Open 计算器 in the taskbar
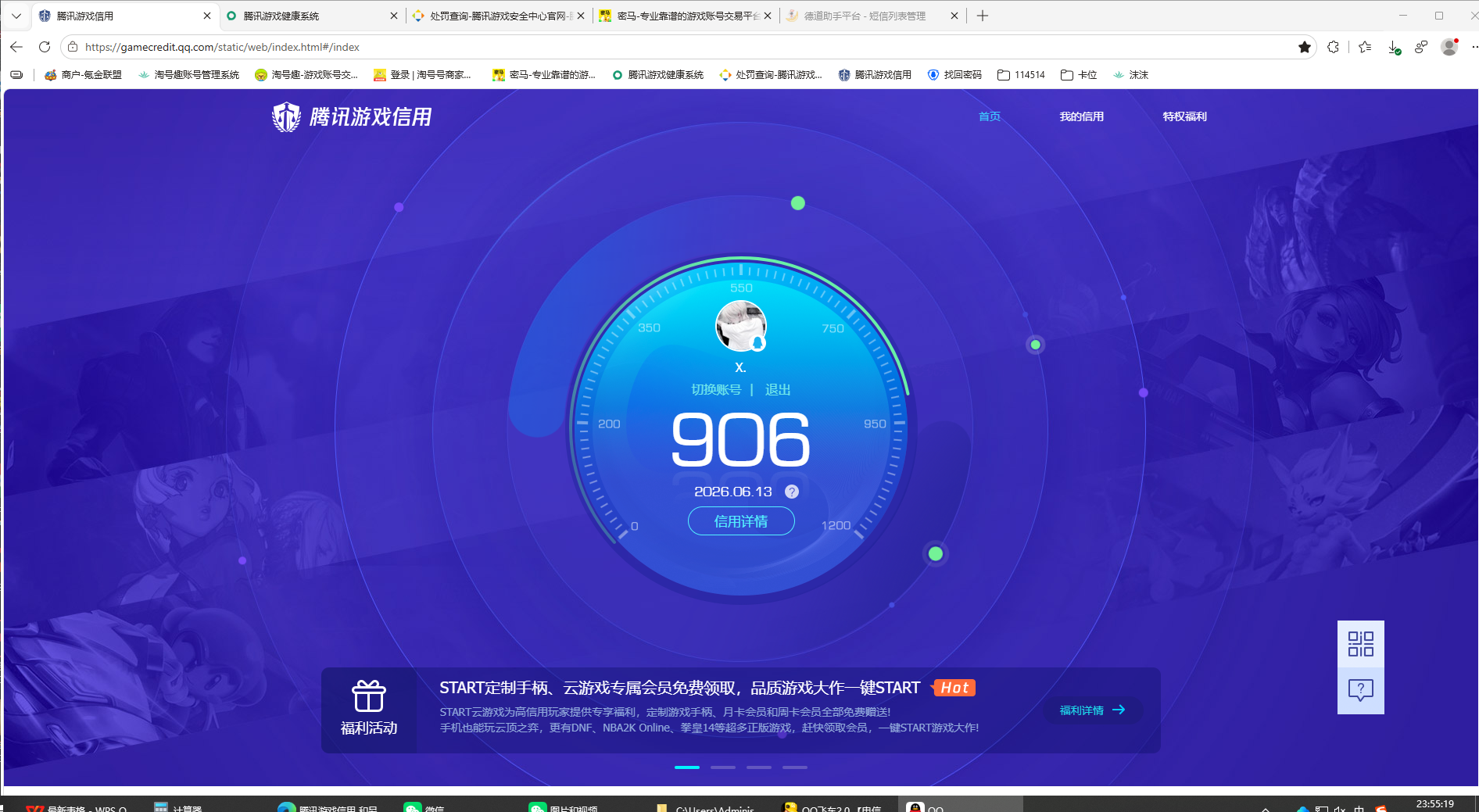The image size is (1479, 812). [180, 808]
